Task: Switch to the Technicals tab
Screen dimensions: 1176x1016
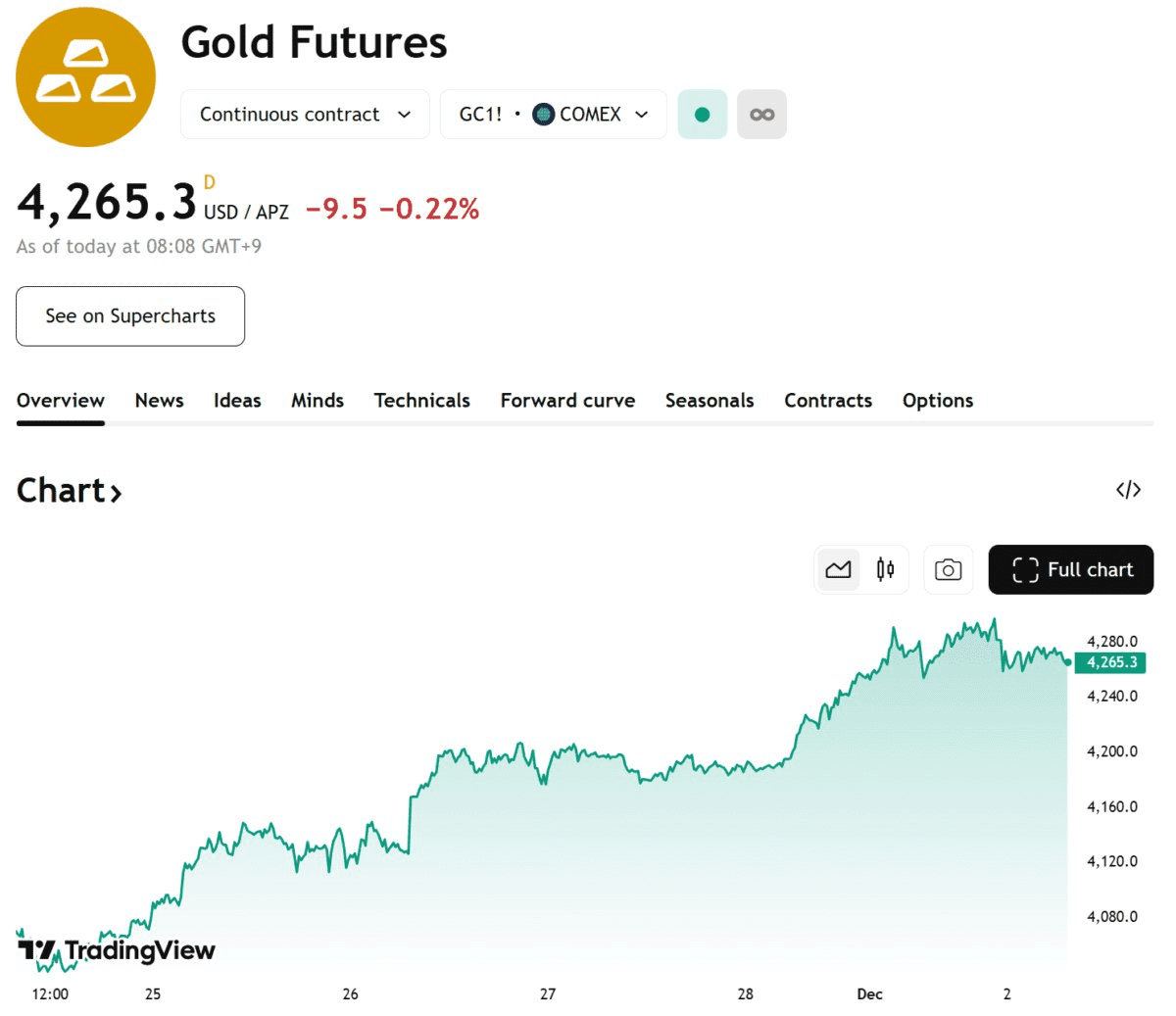Action: pyautogui.click(x=421, y=401)
